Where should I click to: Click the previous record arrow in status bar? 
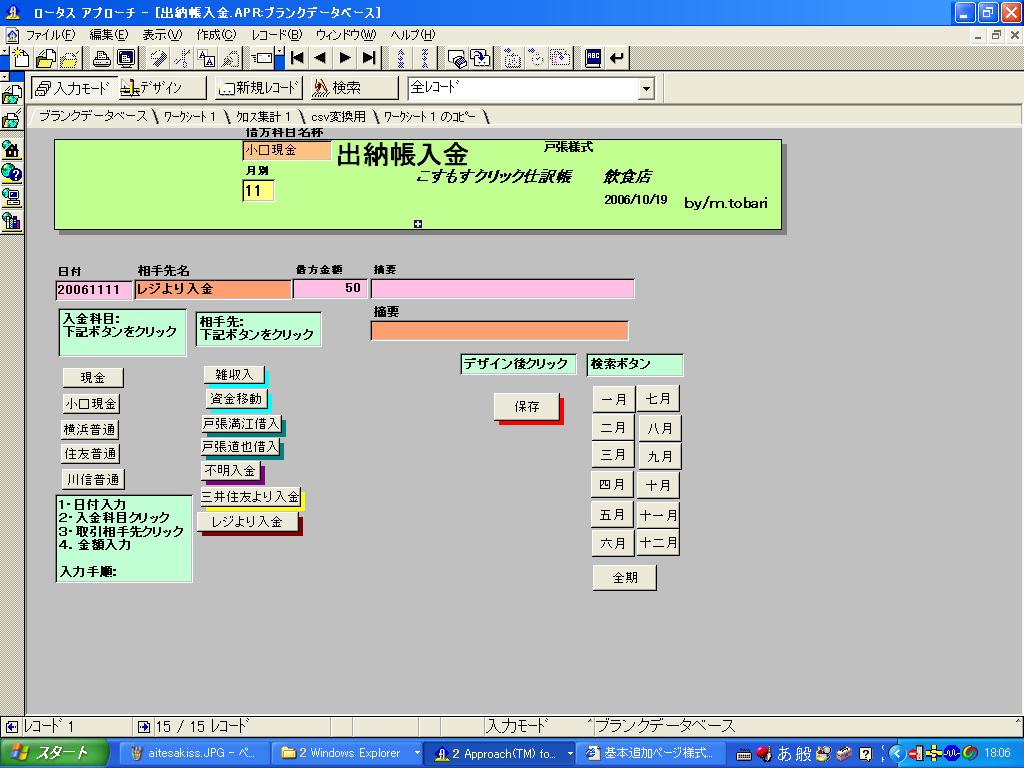click(12, 726)
